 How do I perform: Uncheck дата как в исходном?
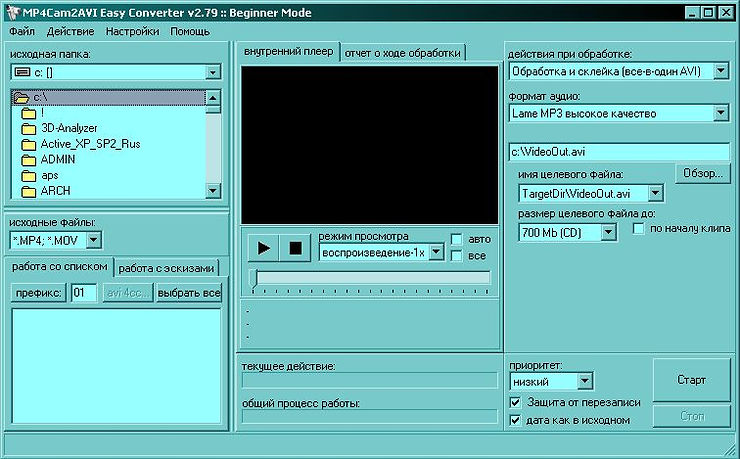[515, 420]
